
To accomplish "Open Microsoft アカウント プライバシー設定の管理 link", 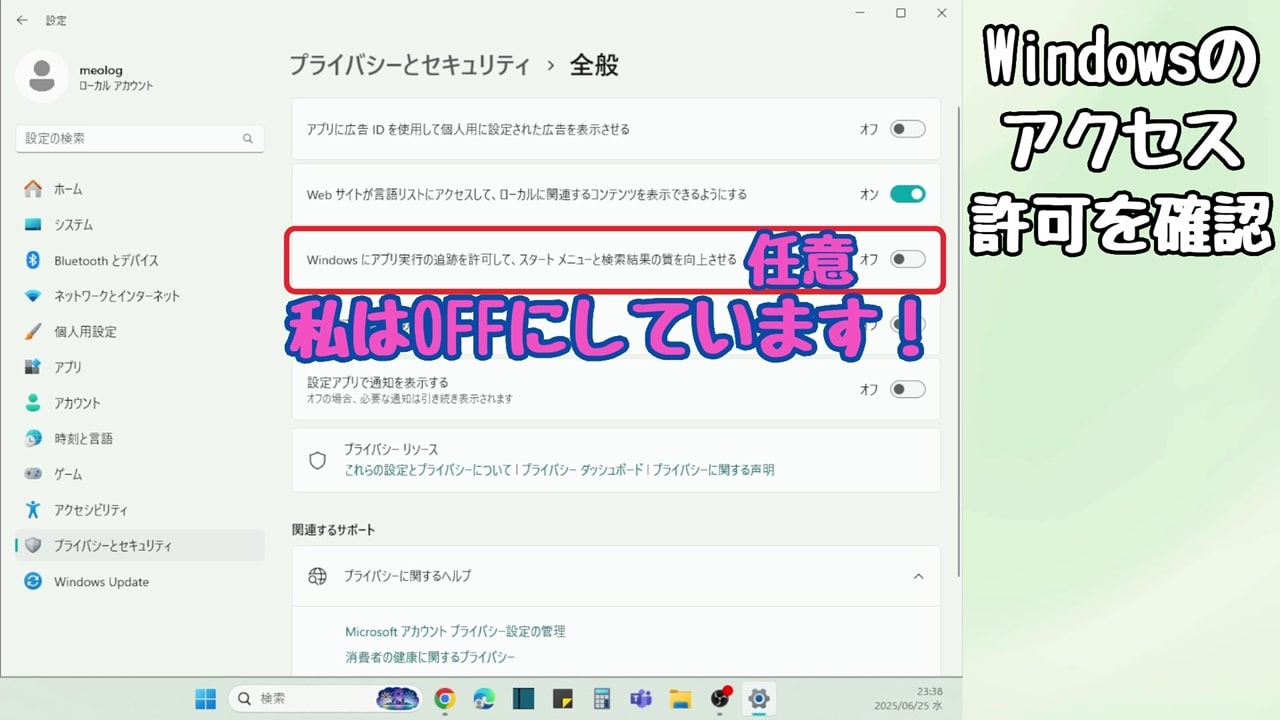I will [455, 632].
